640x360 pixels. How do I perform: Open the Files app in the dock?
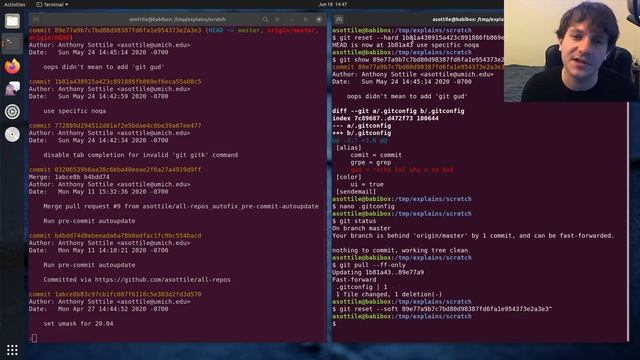point(12,21)
